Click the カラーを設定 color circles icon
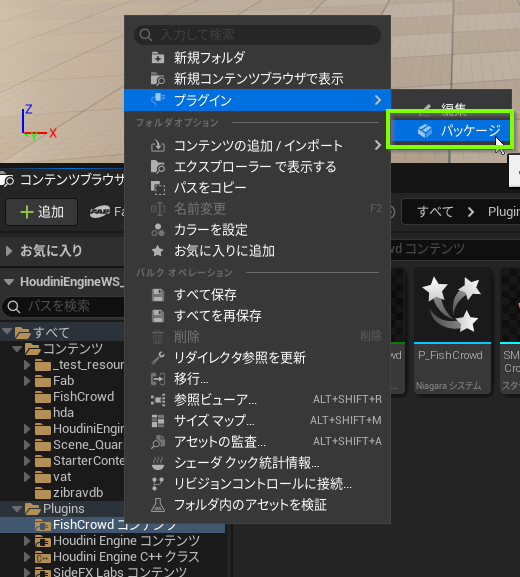Image resolution: width=520 pixels, height=577 pixels. click(x=158, y=230)
